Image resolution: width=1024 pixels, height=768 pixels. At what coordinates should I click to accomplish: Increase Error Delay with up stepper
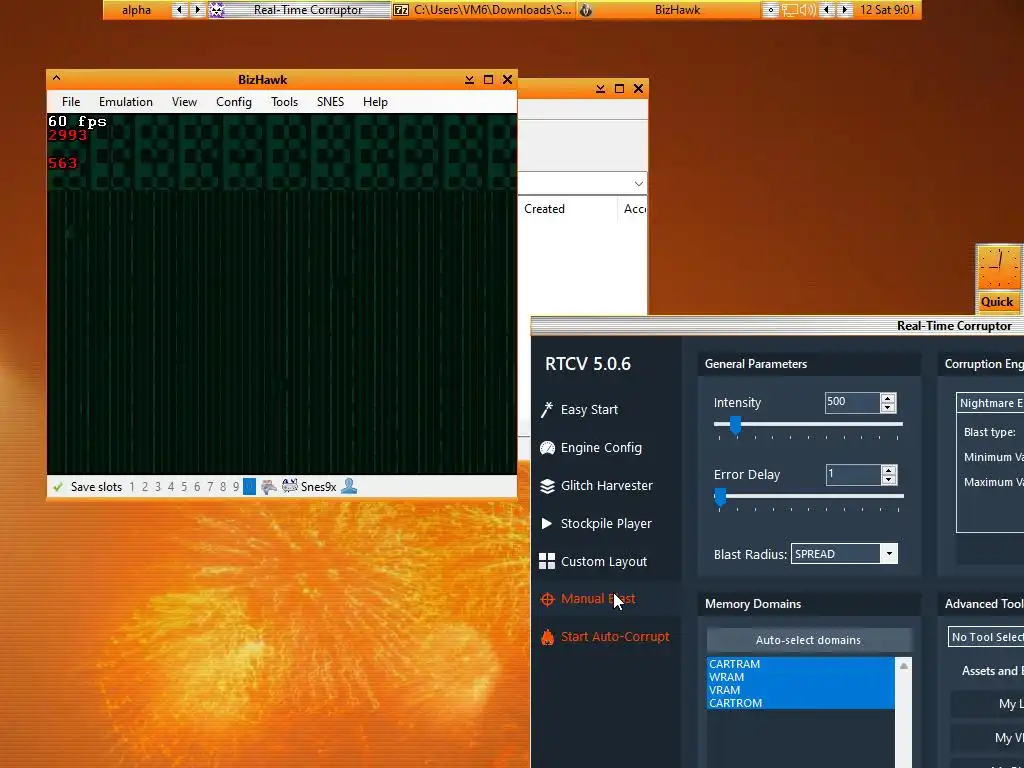click(x=888, y=470)
